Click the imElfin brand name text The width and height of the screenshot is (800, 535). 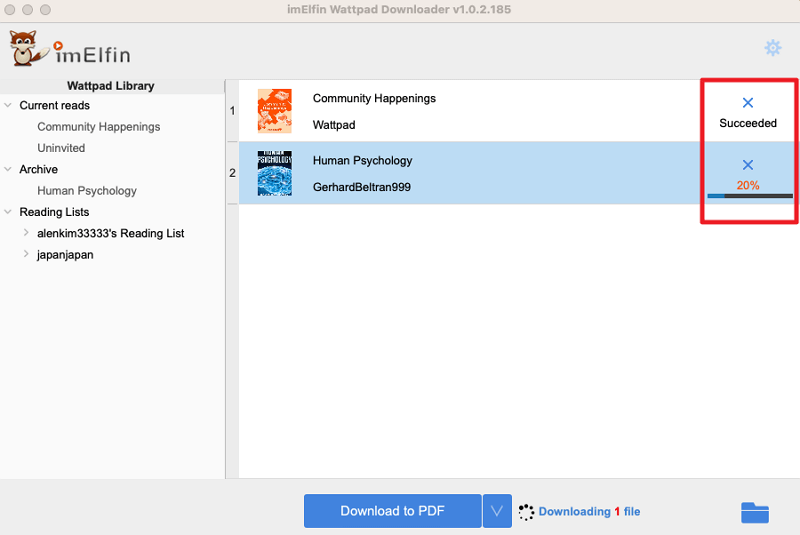tap(93, 55)
